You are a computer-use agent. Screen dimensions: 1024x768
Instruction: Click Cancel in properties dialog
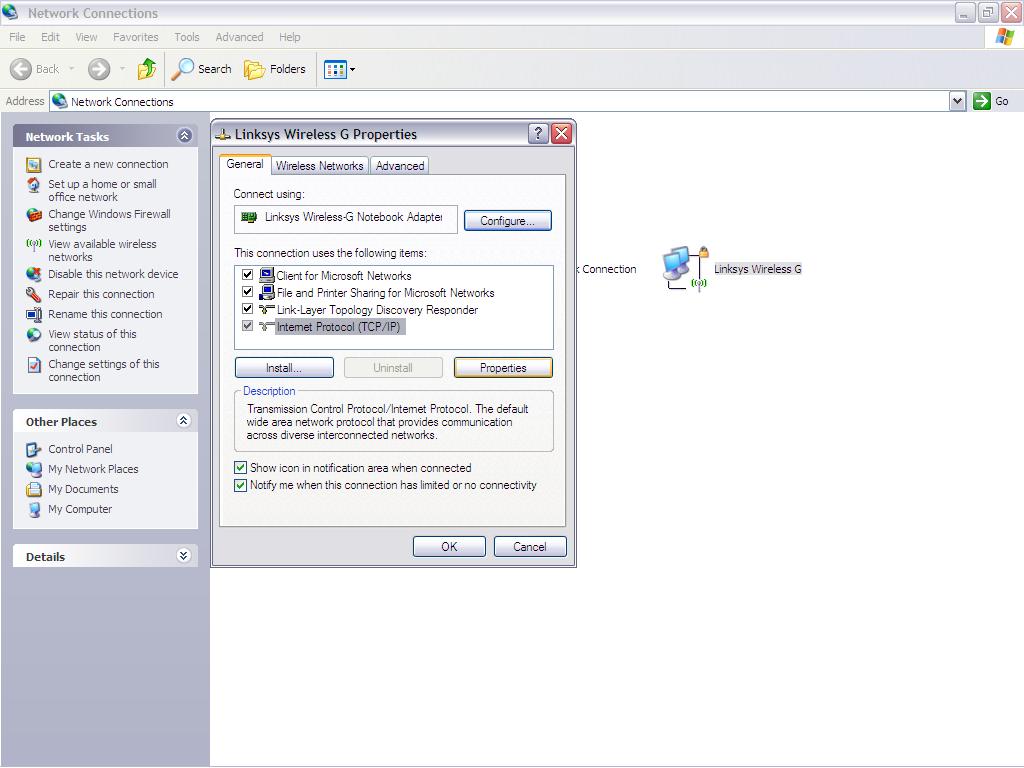coord(530,547)
